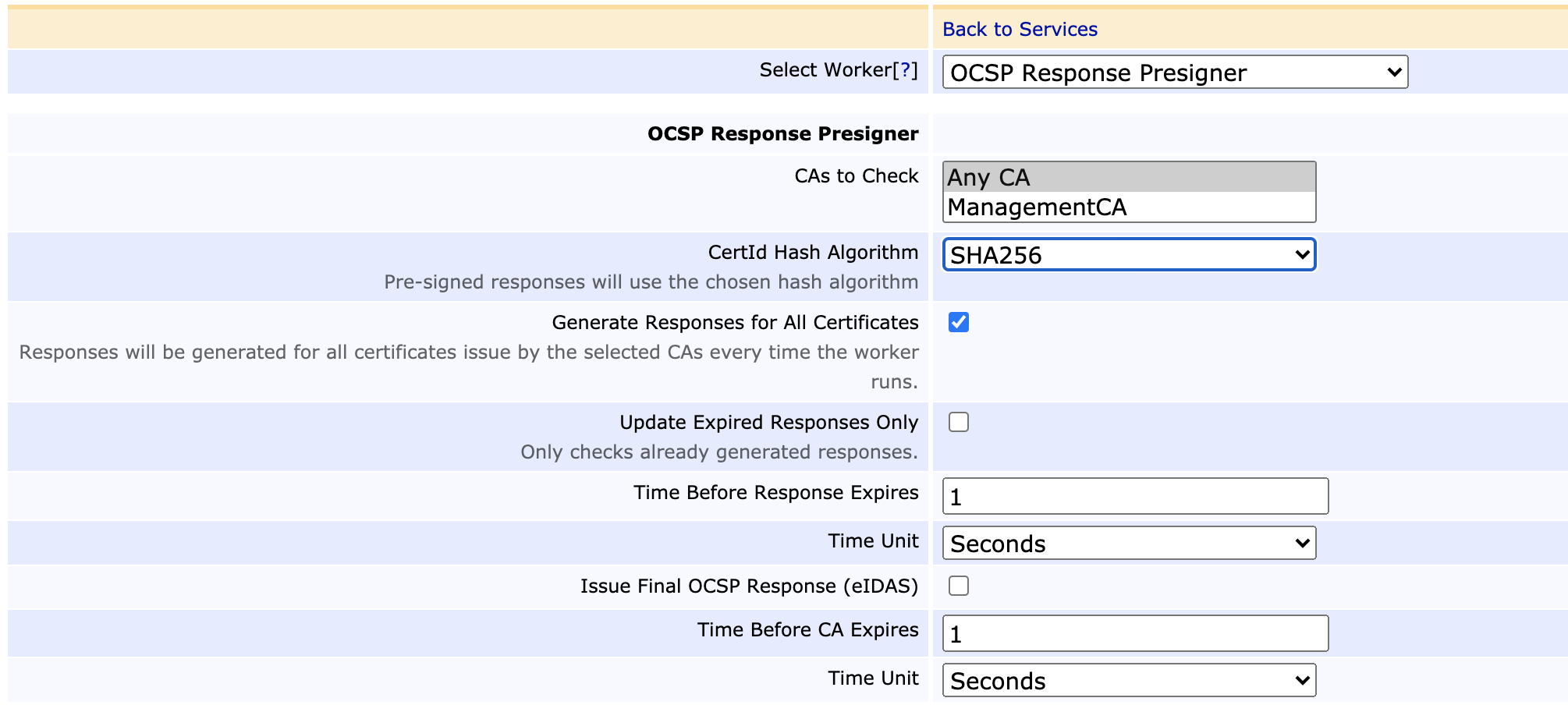This screenshot has height=705, width=1568.
Task: Click the [?] help link beside Select Worker
Action: [x=905, y=70]
